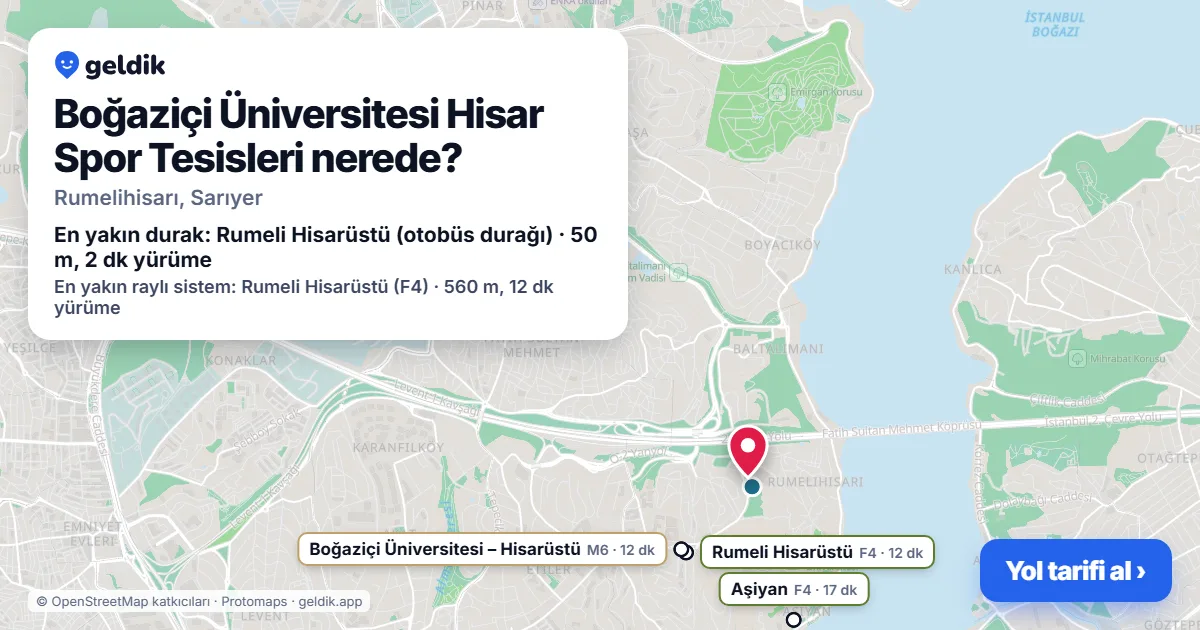Click the İSTANBUL BOĞAZI water label

[1055, 25]
